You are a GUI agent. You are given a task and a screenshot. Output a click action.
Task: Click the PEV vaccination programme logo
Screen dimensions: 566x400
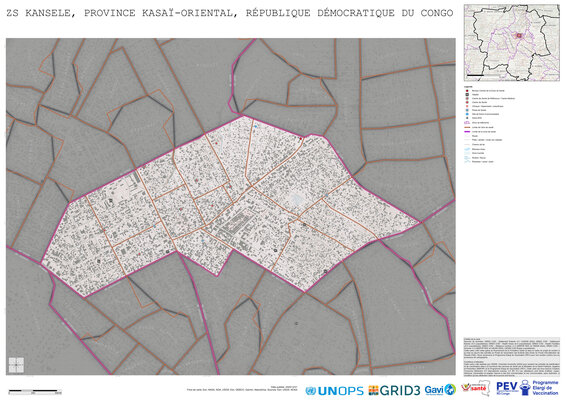[x=527, y=388]
